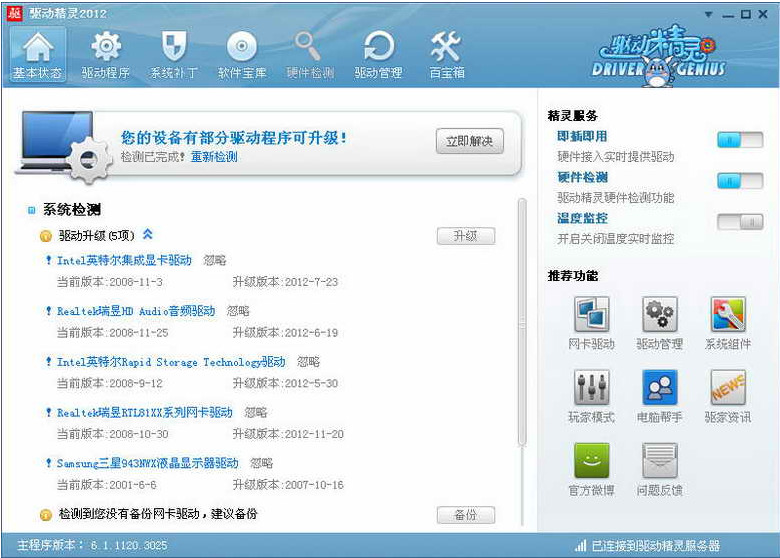Click the laptop and gear status image
The width and height of the screenshot is (780, 558).
(62, 147)
